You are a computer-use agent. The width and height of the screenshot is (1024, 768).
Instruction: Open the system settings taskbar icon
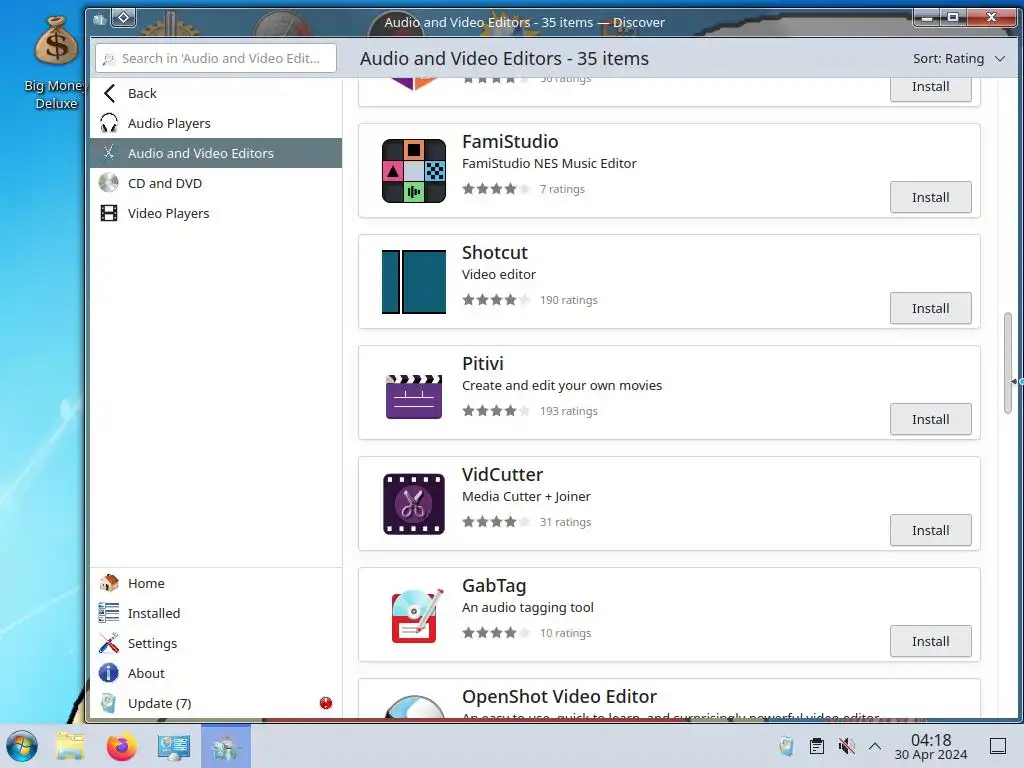[174, 746]
